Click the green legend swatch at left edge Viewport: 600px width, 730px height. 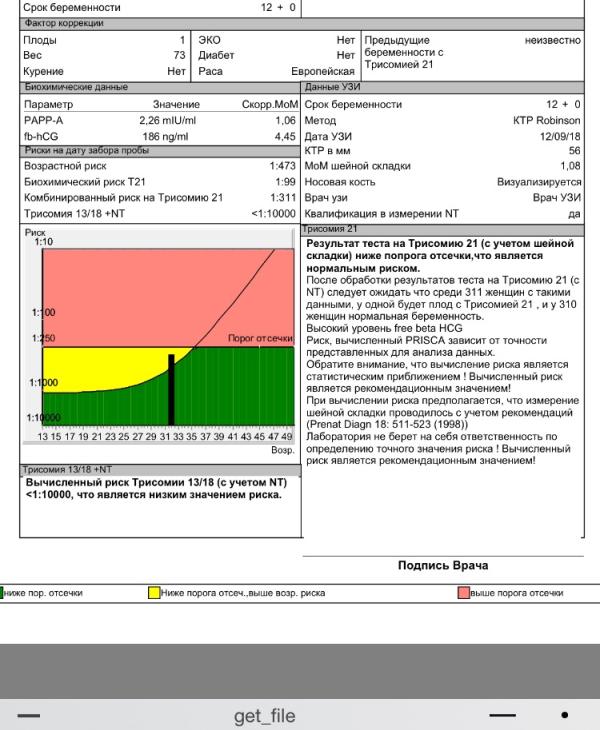[2, 593]
